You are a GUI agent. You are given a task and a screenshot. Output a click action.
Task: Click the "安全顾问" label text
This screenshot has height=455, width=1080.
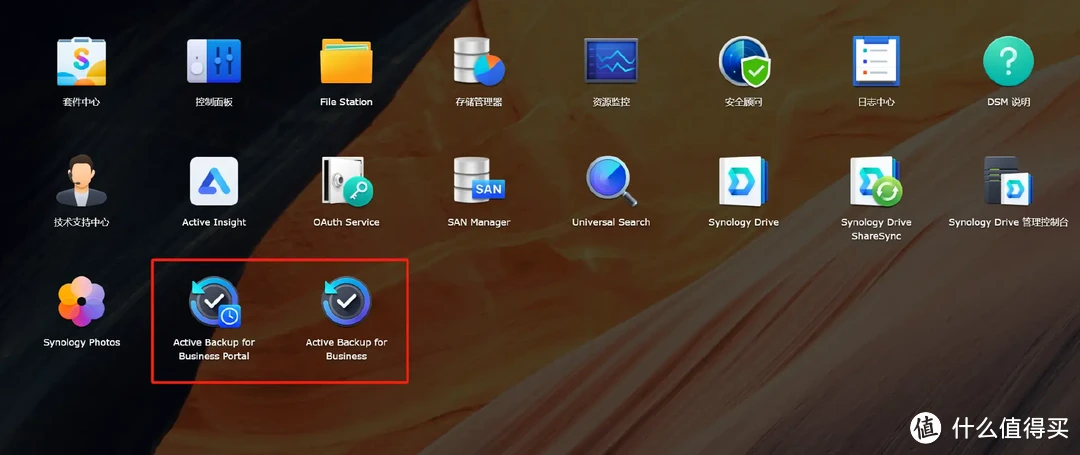point(744,102)
